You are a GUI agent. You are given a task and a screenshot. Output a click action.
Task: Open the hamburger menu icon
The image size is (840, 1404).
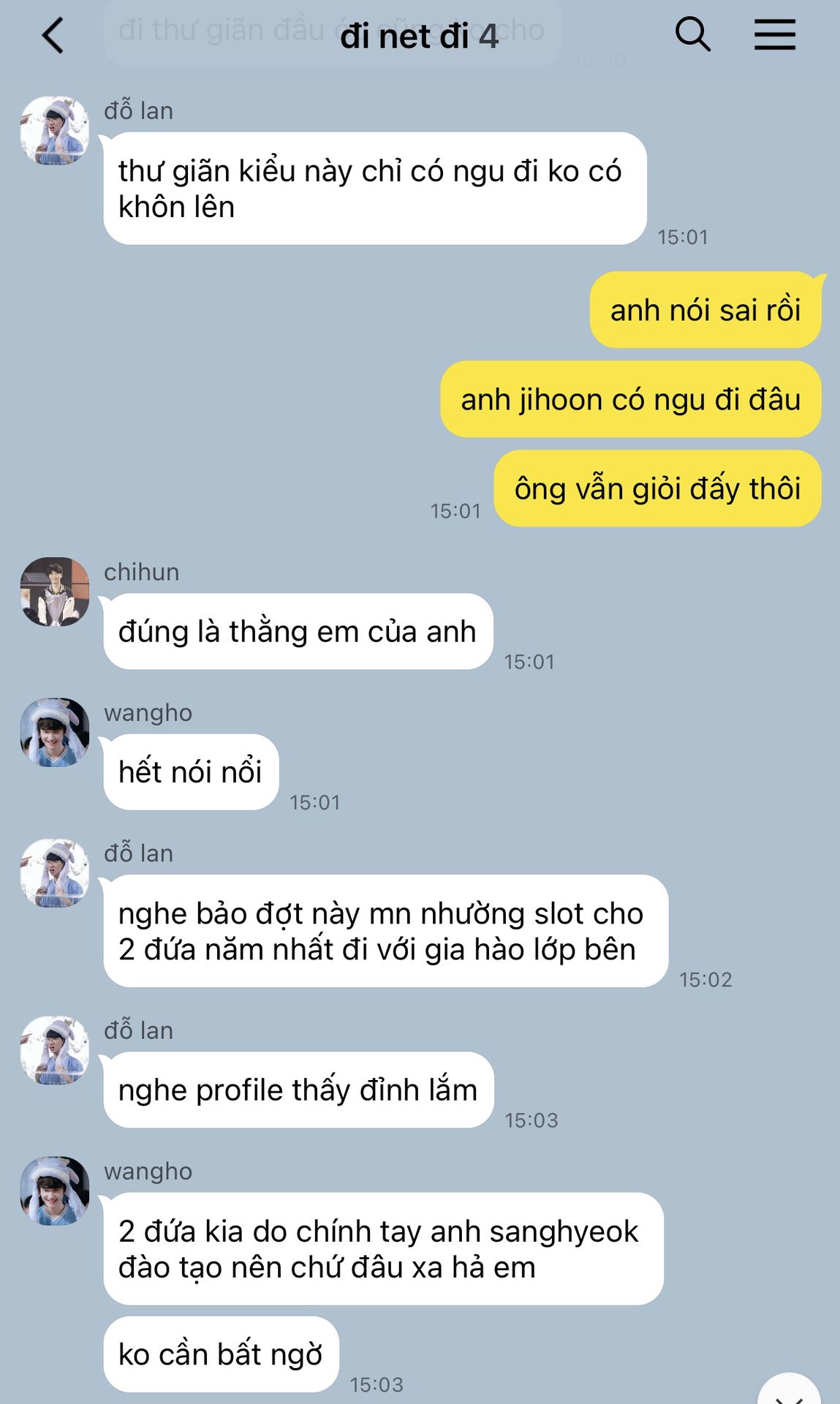[x=775, y=34]
